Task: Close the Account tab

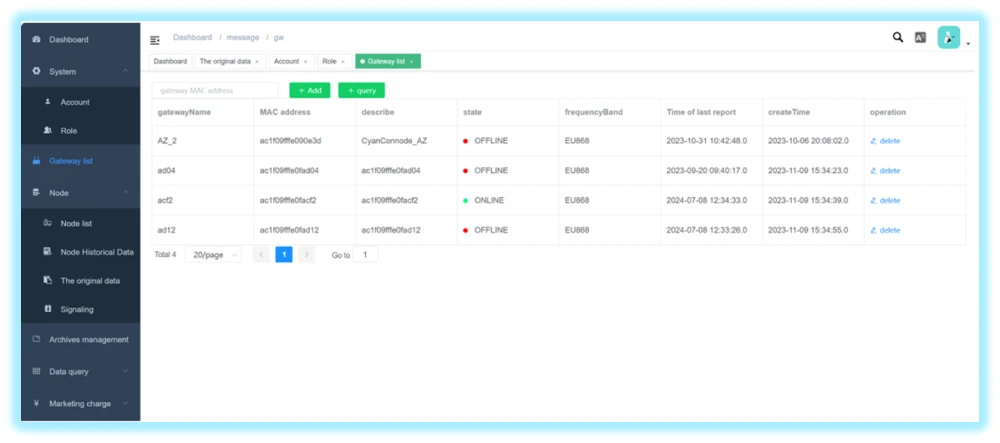Action: 306,62
